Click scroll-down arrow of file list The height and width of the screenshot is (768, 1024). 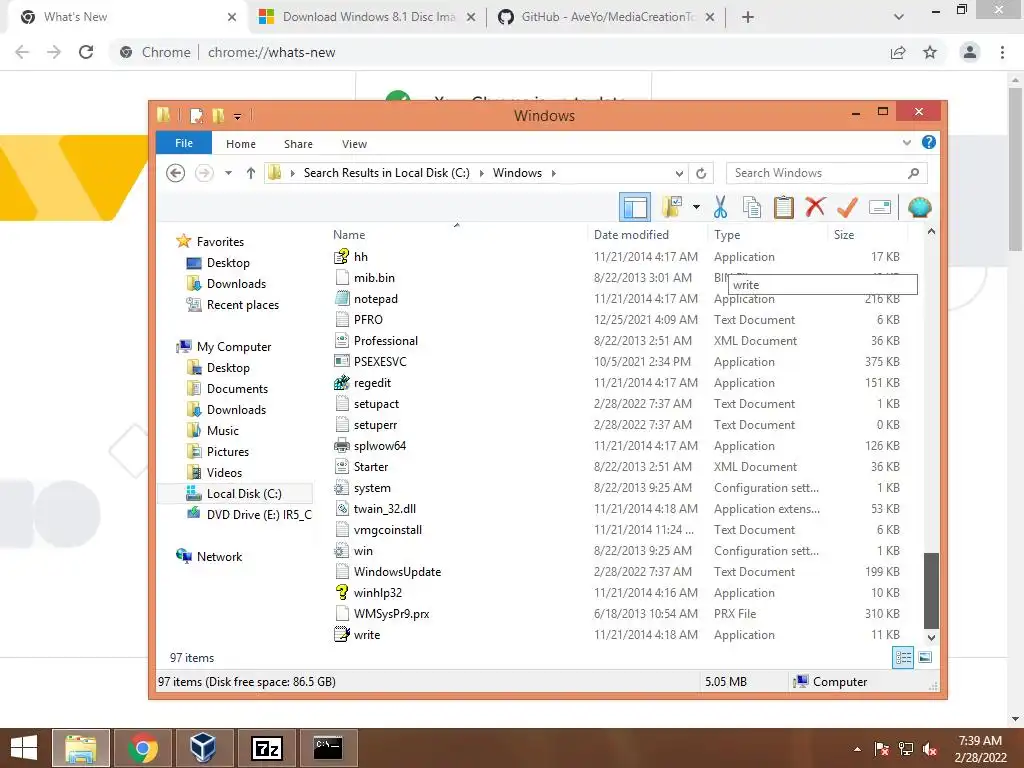pos(931,637)
